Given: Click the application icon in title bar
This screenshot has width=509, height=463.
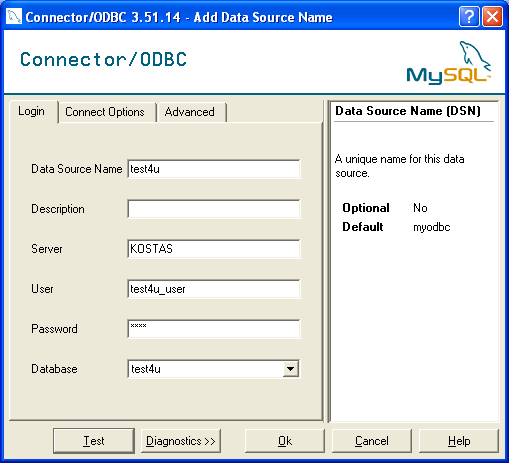Looking at the screenshot, I should (x=14, y=16).
